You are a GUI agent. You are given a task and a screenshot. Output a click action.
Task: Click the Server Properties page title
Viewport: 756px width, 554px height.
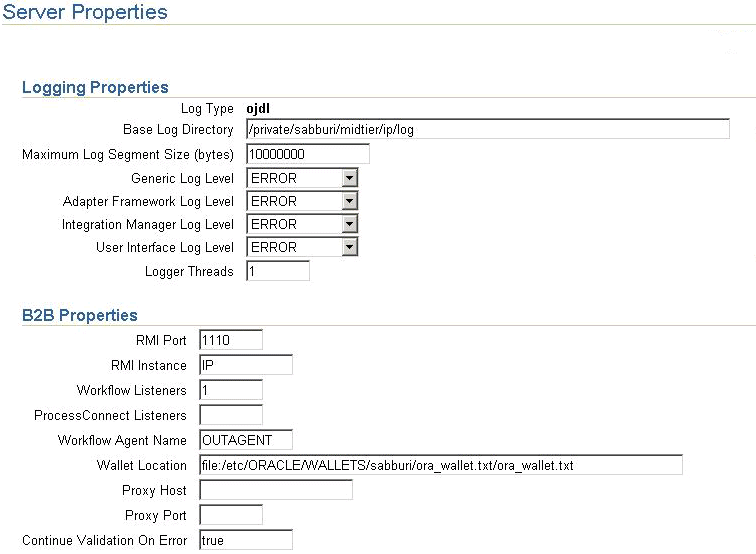85,12
